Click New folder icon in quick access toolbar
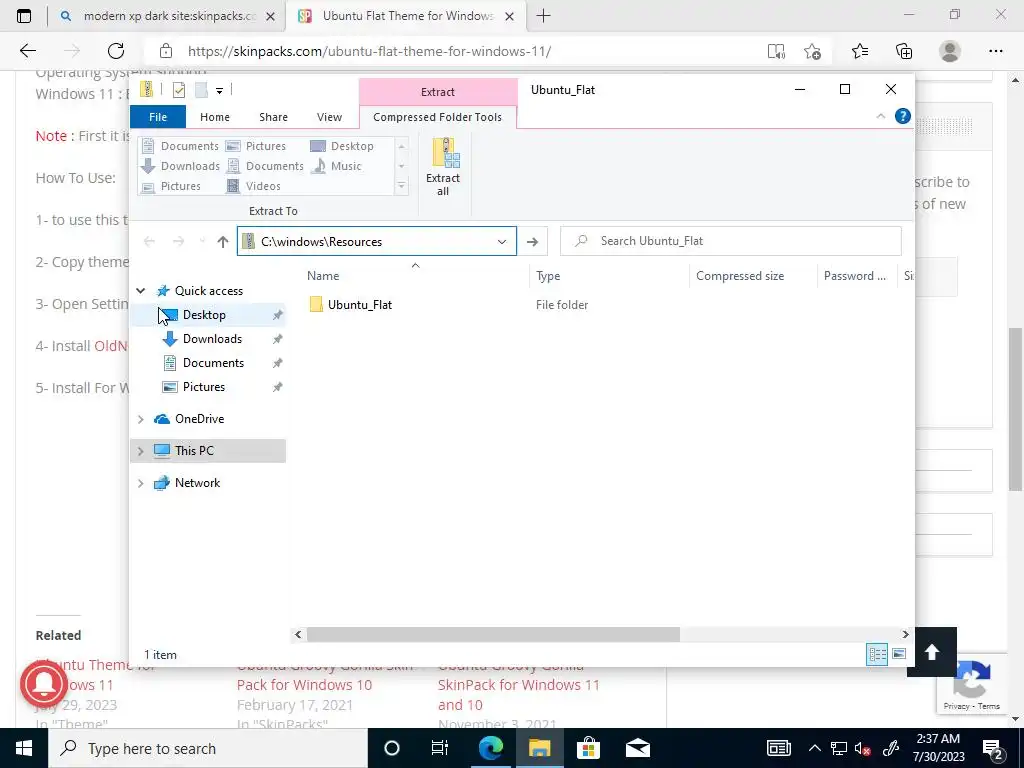Screen dimensions: 1024x768 [201, 90]
